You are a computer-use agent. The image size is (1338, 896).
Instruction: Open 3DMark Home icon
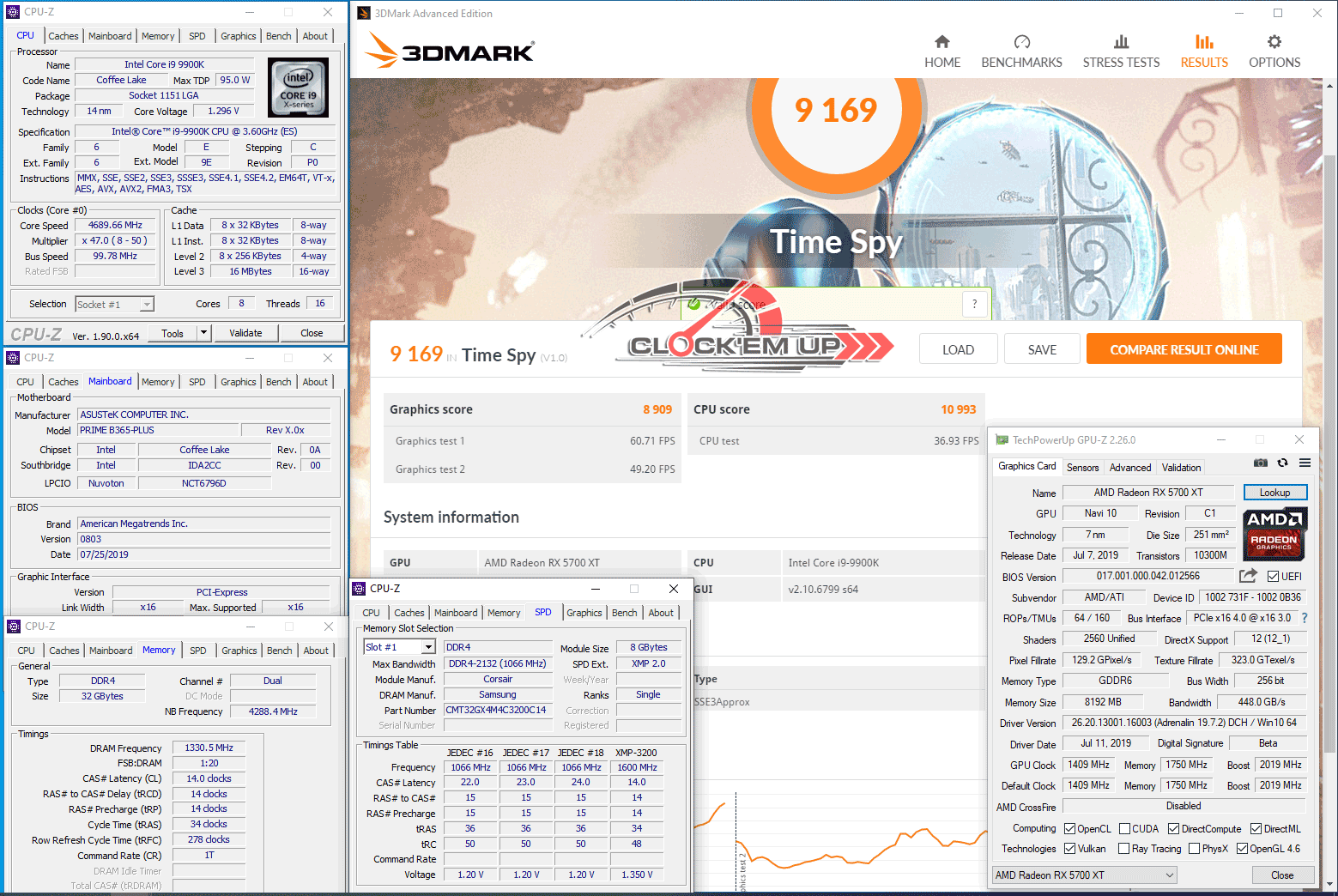coord(941,51)
